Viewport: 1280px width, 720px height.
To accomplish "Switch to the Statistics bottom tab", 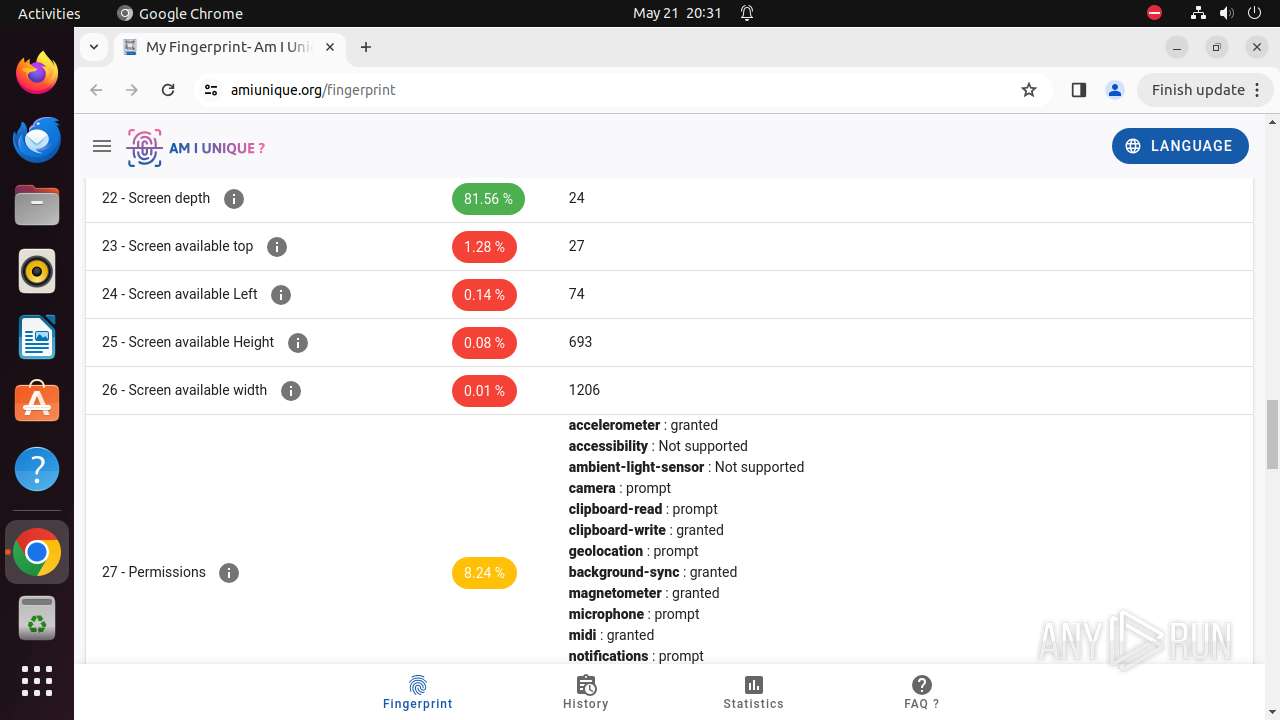I will point(754,692).
